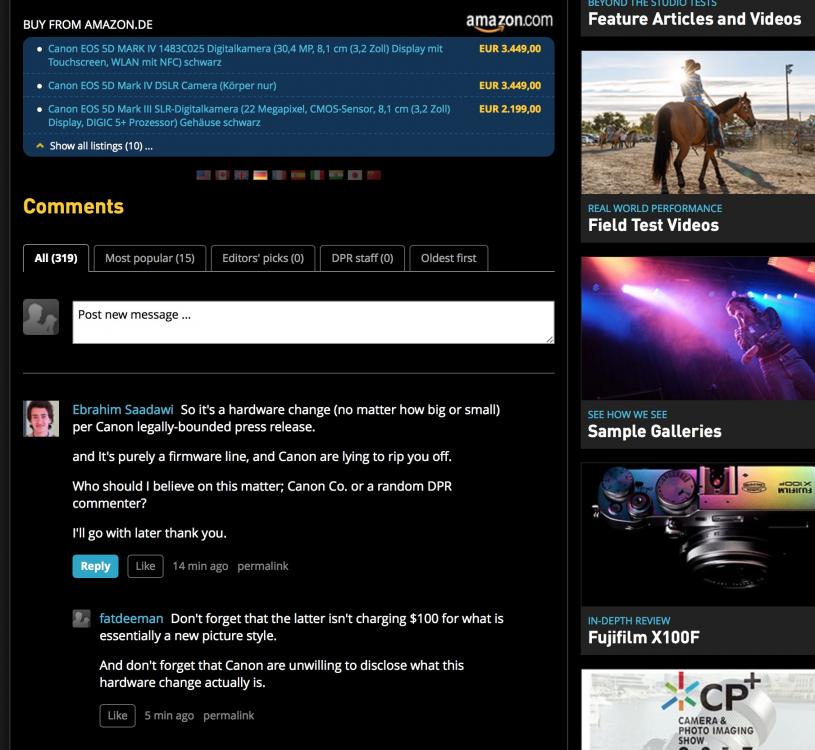Open the Editors' picks (0) tab

262,258
